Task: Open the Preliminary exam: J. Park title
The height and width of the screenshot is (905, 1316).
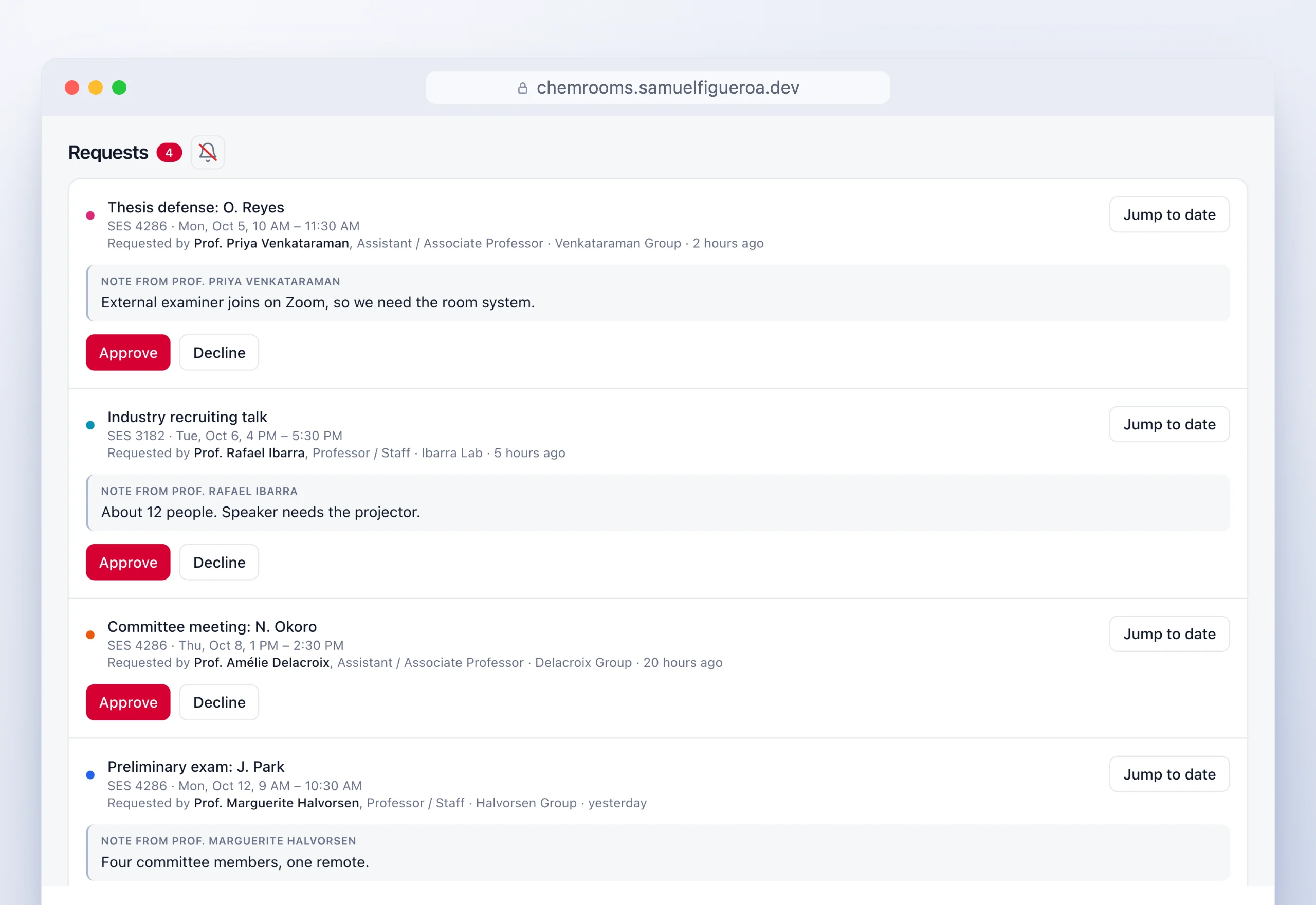Action: [195, 767]
